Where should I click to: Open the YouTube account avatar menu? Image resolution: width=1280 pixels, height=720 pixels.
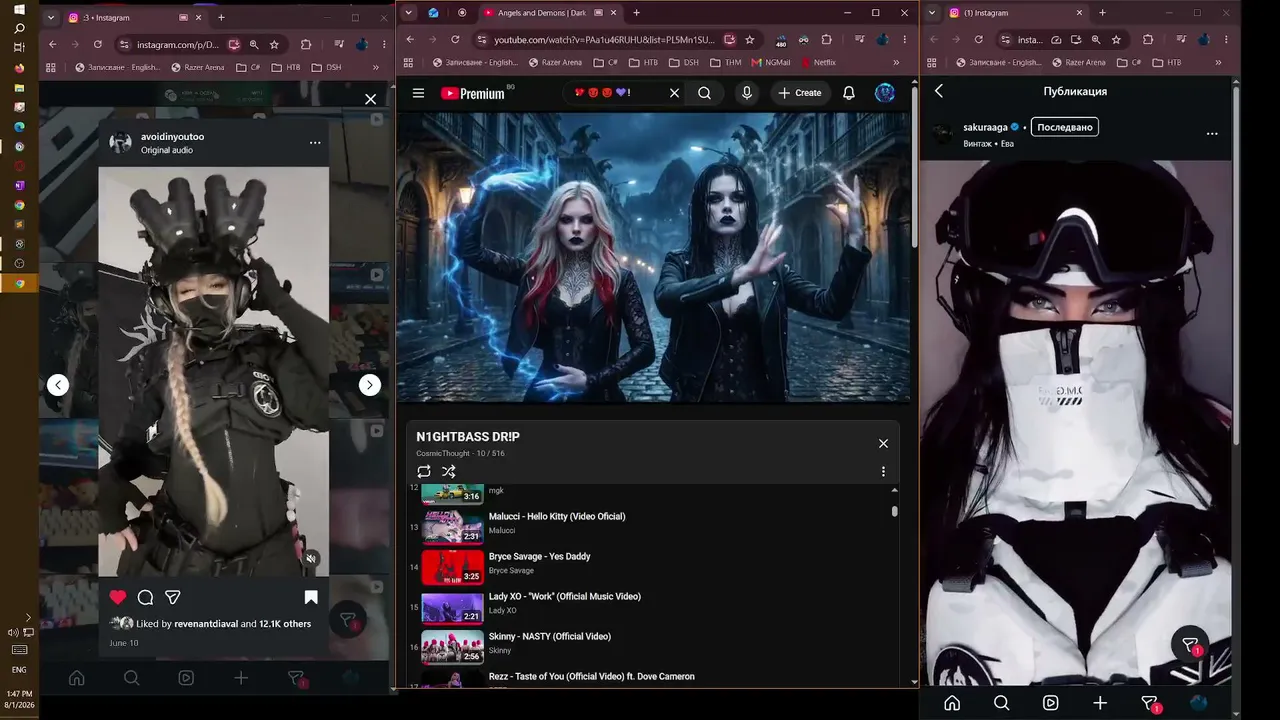pos(885,93)
